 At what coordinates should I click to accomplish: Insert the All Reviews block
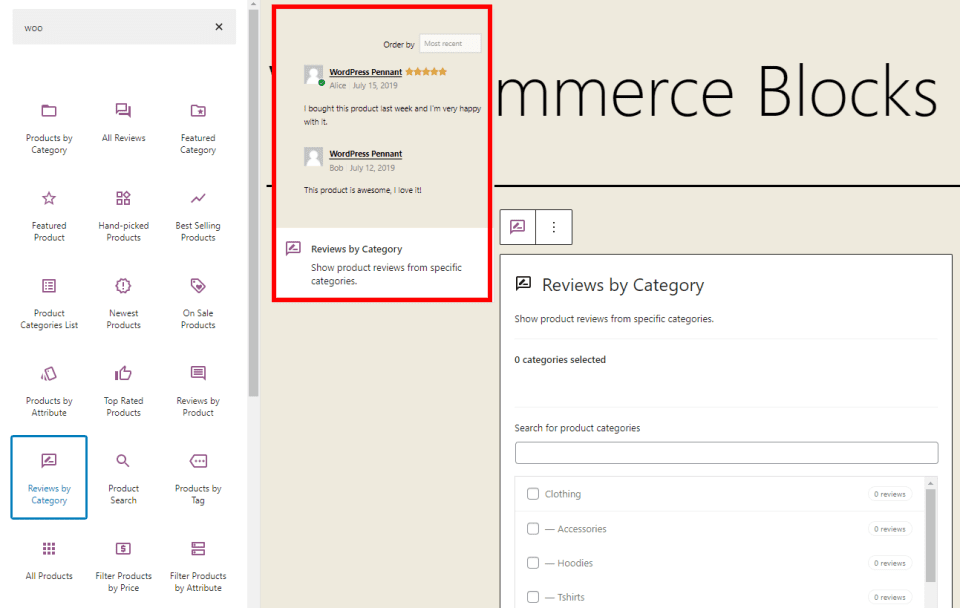(123, 127)
